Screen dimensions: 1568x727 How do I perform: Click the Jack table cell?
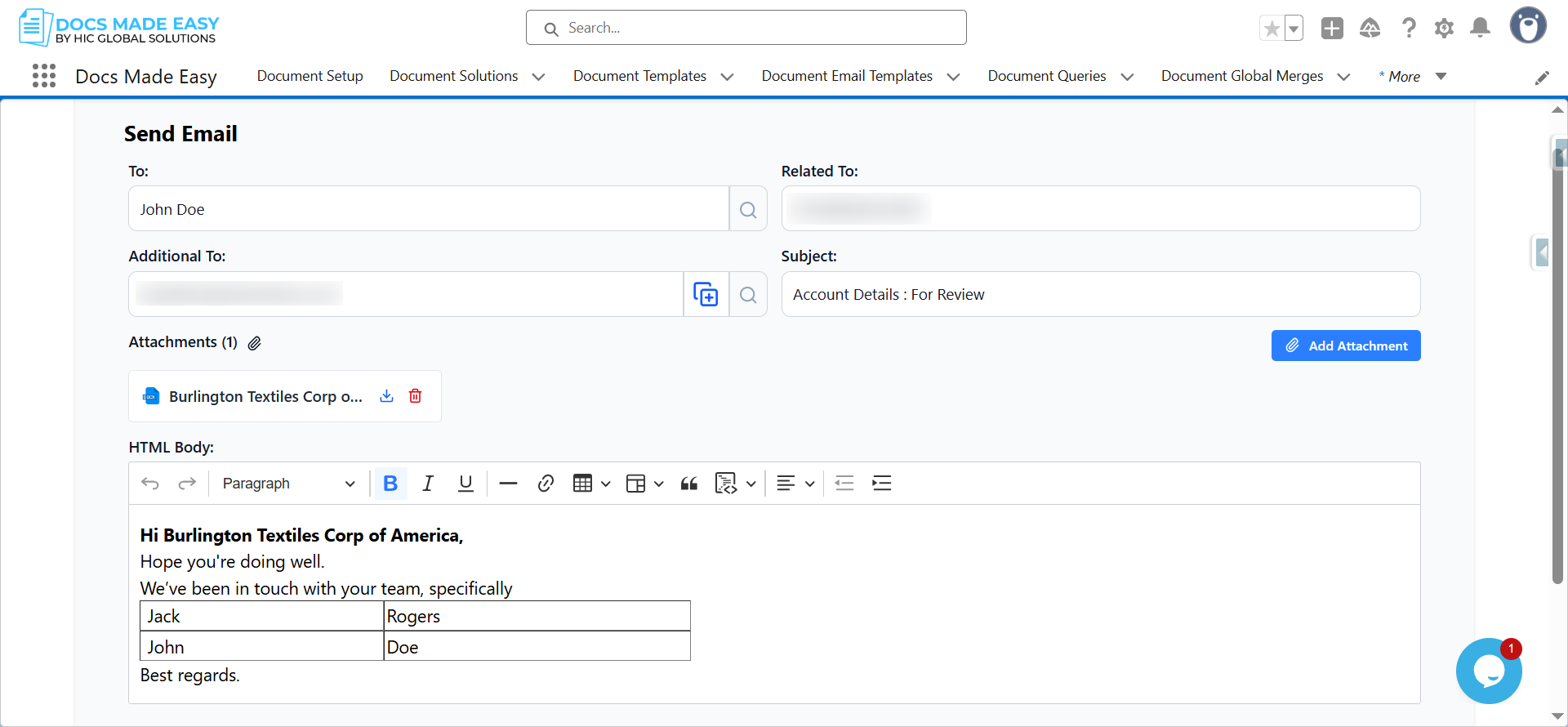(x=262, y=616)
